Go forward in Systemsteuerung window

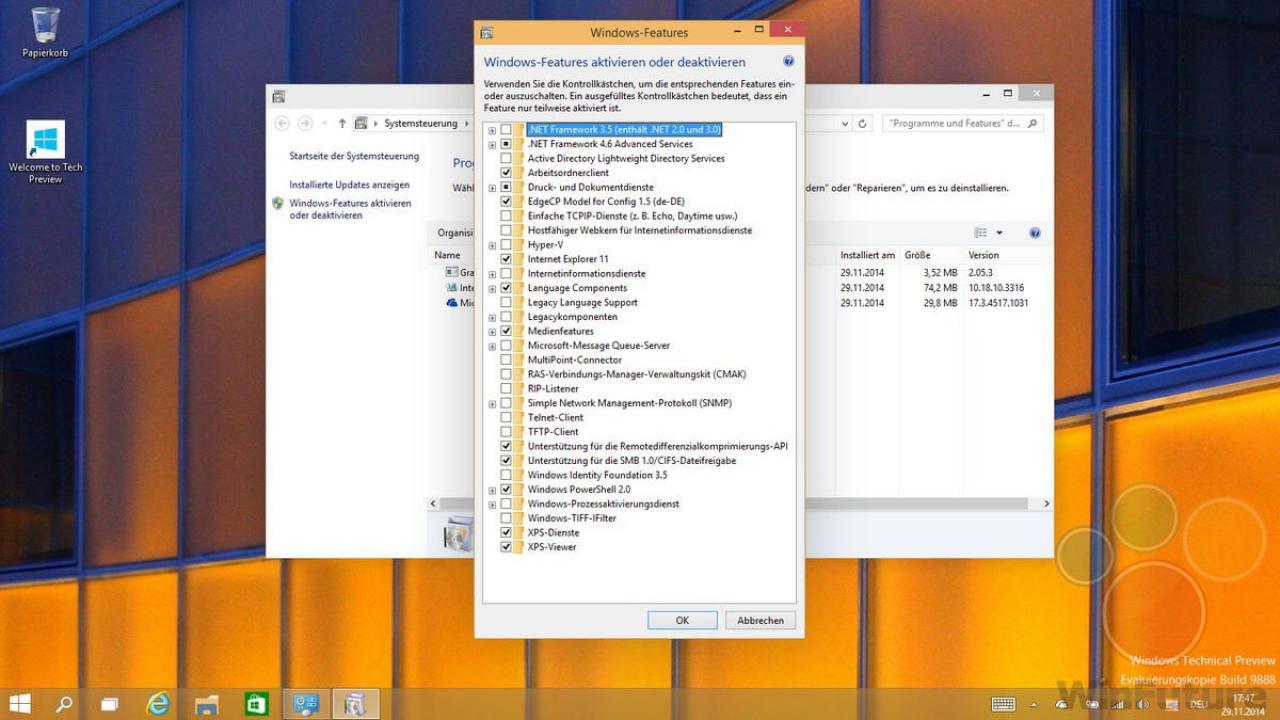coord(305,123)
